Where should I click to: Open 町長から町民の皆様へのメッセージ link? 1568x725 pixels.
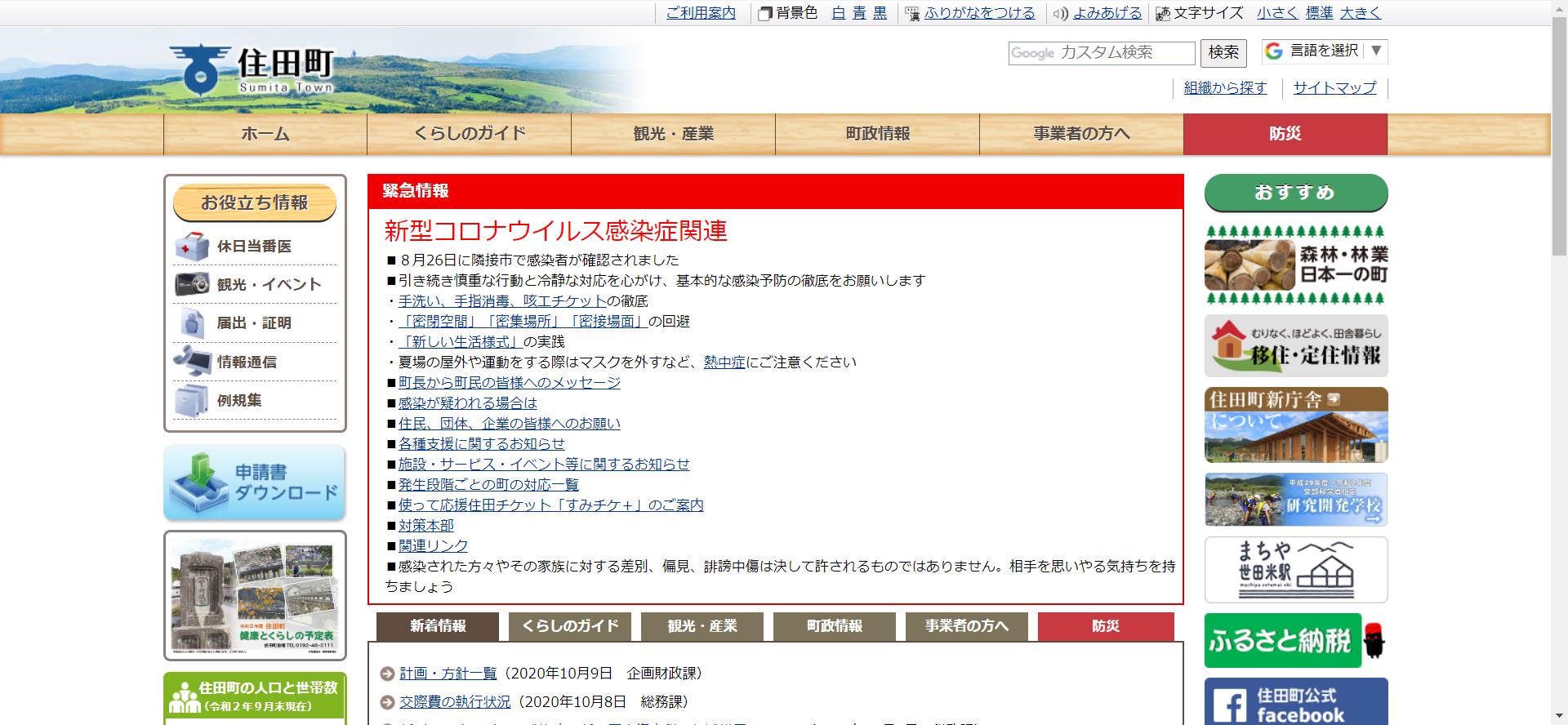click(510, 383)
